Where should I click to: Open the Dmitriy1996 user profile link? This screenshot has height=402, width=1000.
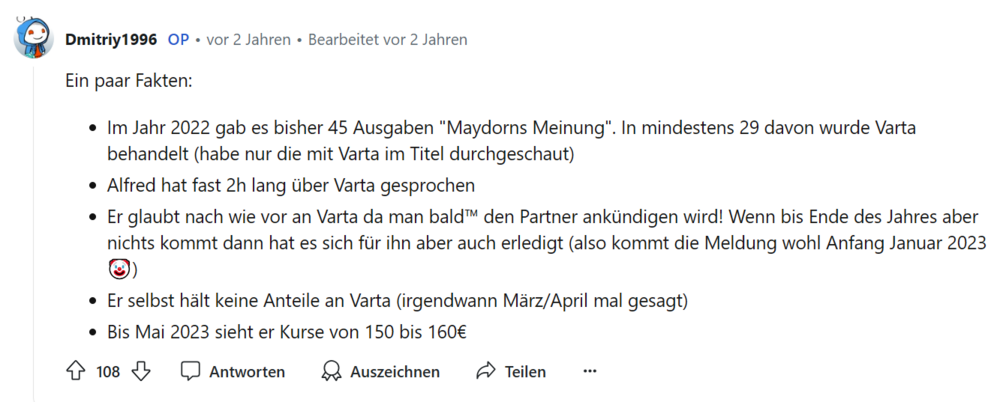[x=111, y=40]
